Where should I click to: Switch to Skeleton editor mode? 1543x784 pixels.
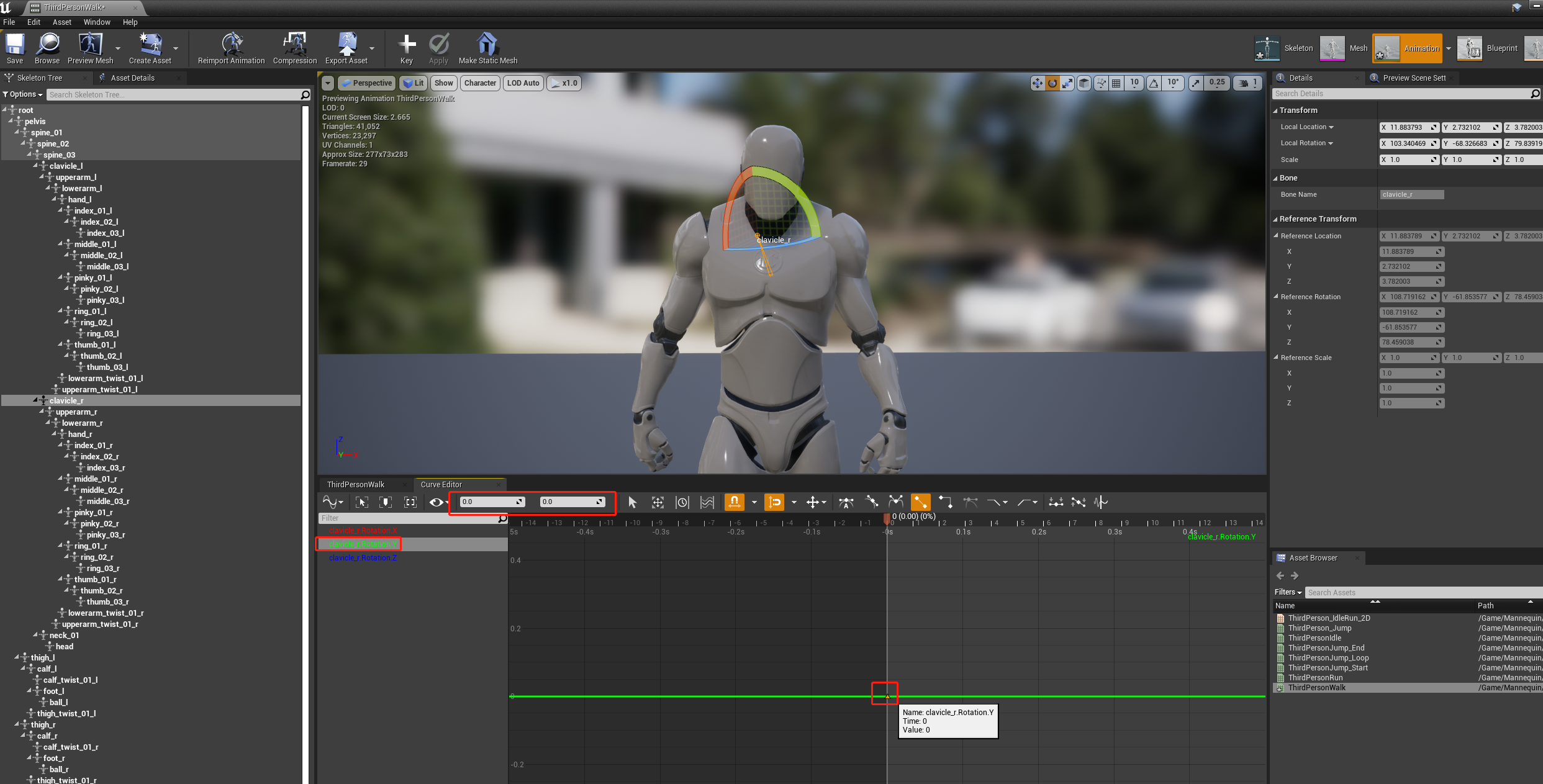pos(1283,48)
